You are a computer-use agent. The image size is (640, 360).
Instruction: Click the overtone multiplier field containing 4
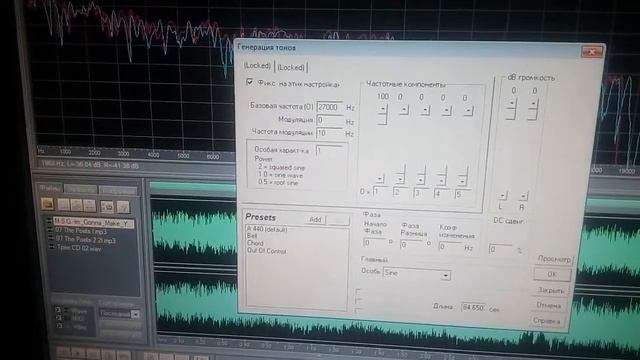coord(442,194)
